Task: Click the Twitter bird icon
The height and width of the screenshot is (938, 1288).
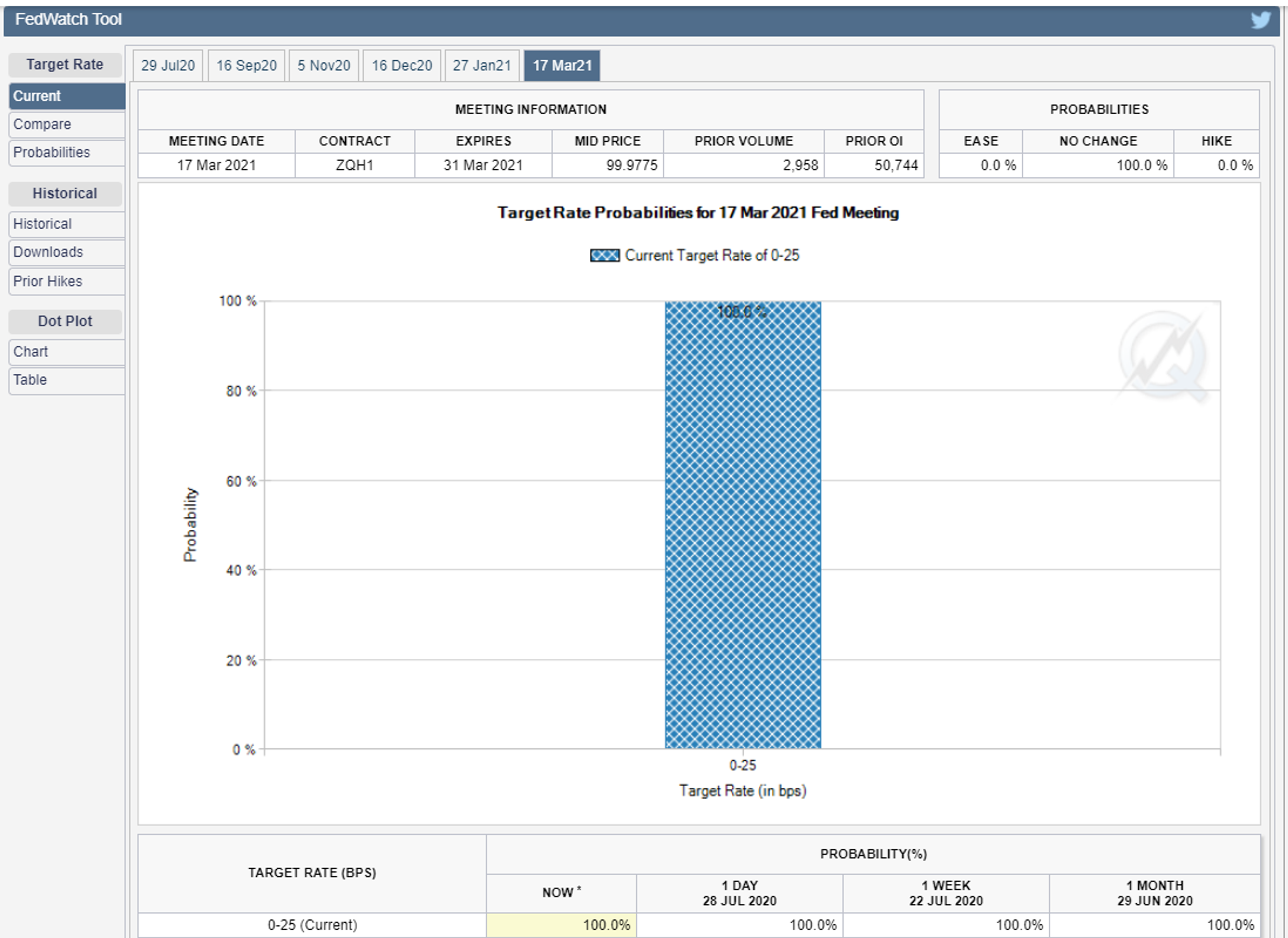Action: [x=1260, y=20]
